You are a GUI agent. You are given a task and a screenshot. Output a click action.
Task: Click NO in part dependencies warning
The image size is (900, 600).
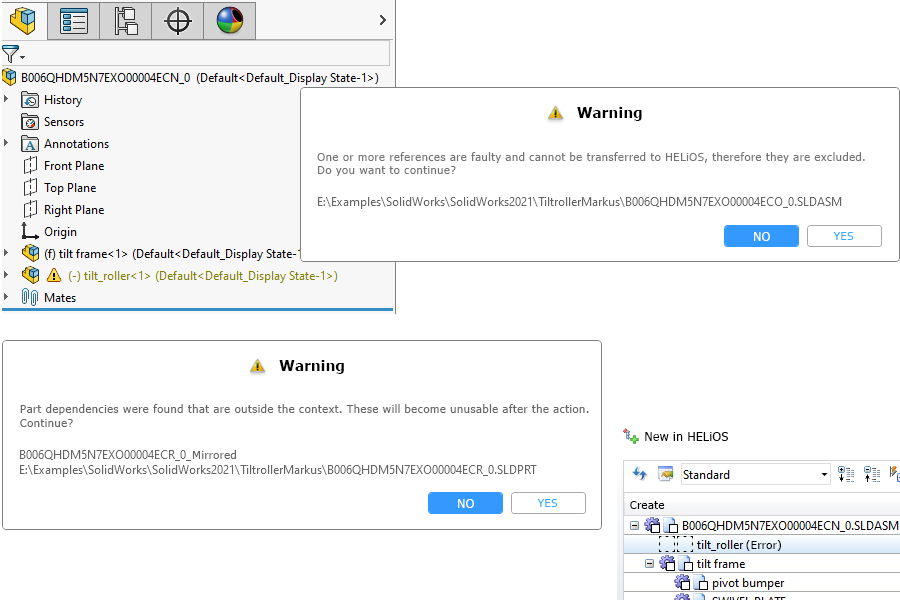click(465, 503)
